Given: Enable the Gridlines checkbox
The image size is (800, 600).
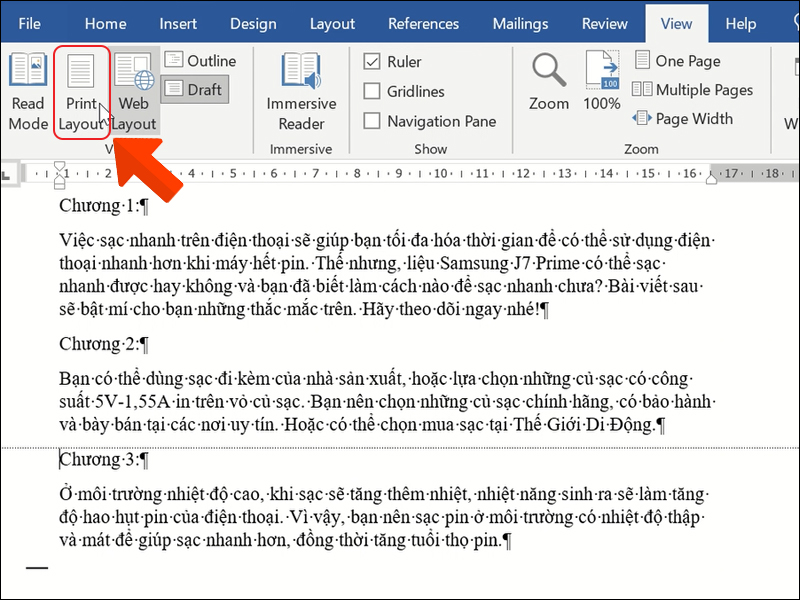Looking at the screenshot, I should pos(372,92).
